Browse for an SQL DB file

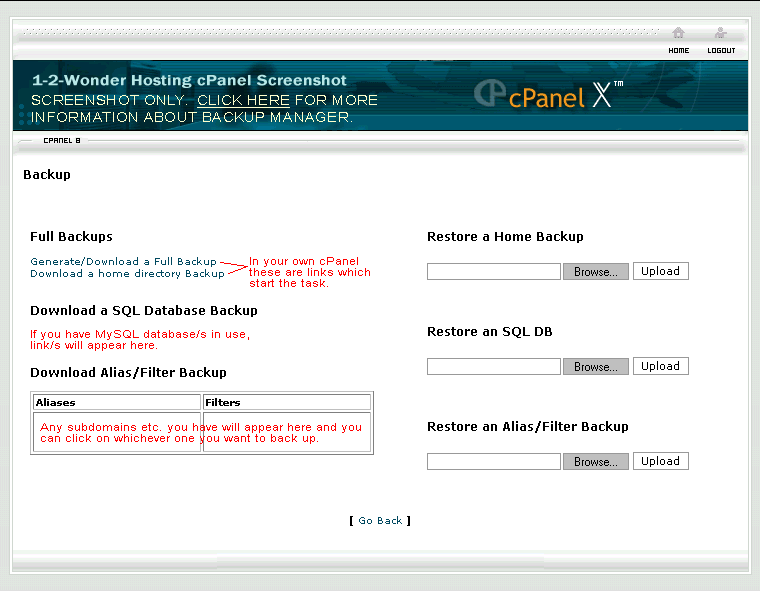(x=596, y=367)
